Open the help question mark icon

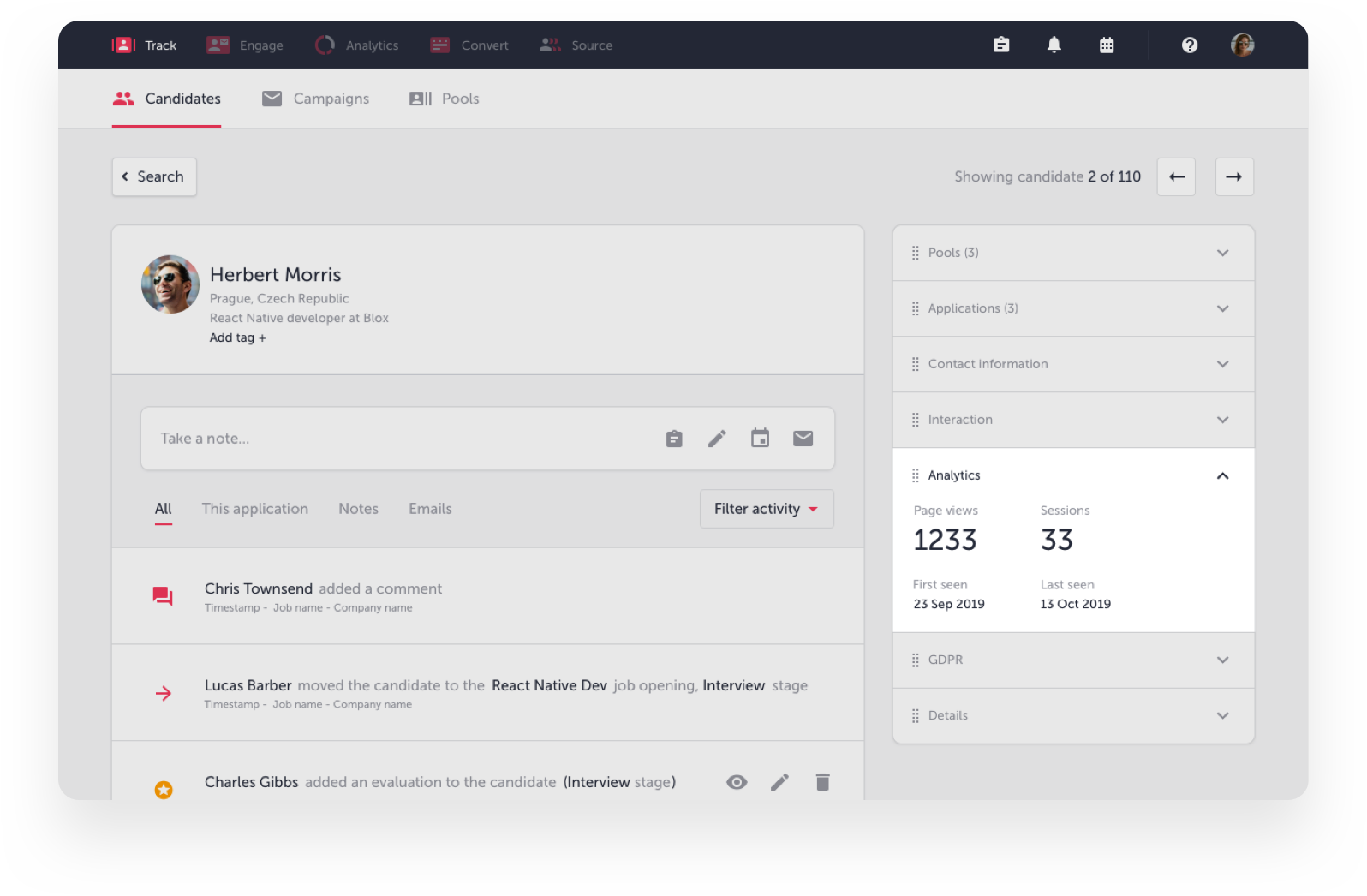point(1189,45)
